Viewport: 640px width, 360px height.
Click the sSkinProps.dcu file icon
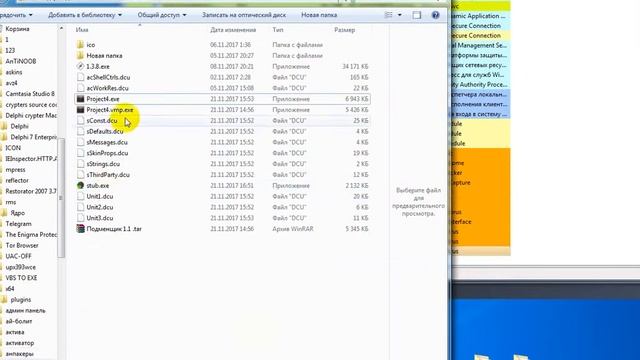click(80, 153)
